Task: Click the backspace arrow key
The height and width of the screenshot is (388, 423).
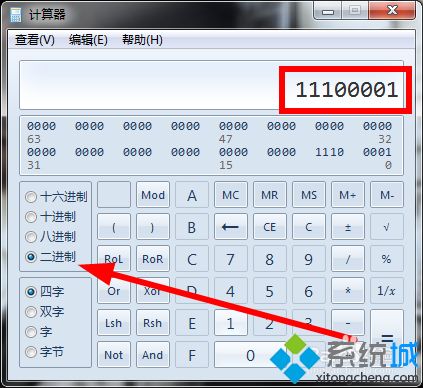Action: pos(231,227)
